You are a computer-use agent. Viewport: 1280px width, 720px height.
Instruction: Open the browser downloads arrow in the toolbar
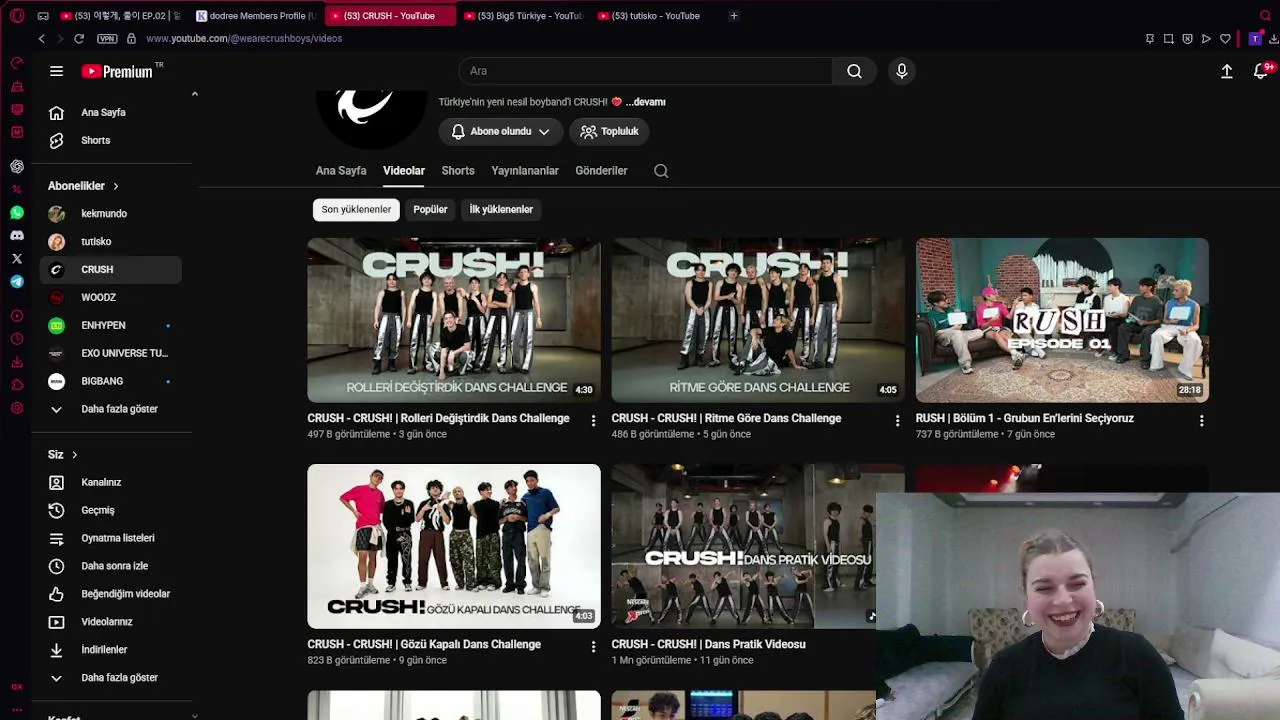(1273, 39)
